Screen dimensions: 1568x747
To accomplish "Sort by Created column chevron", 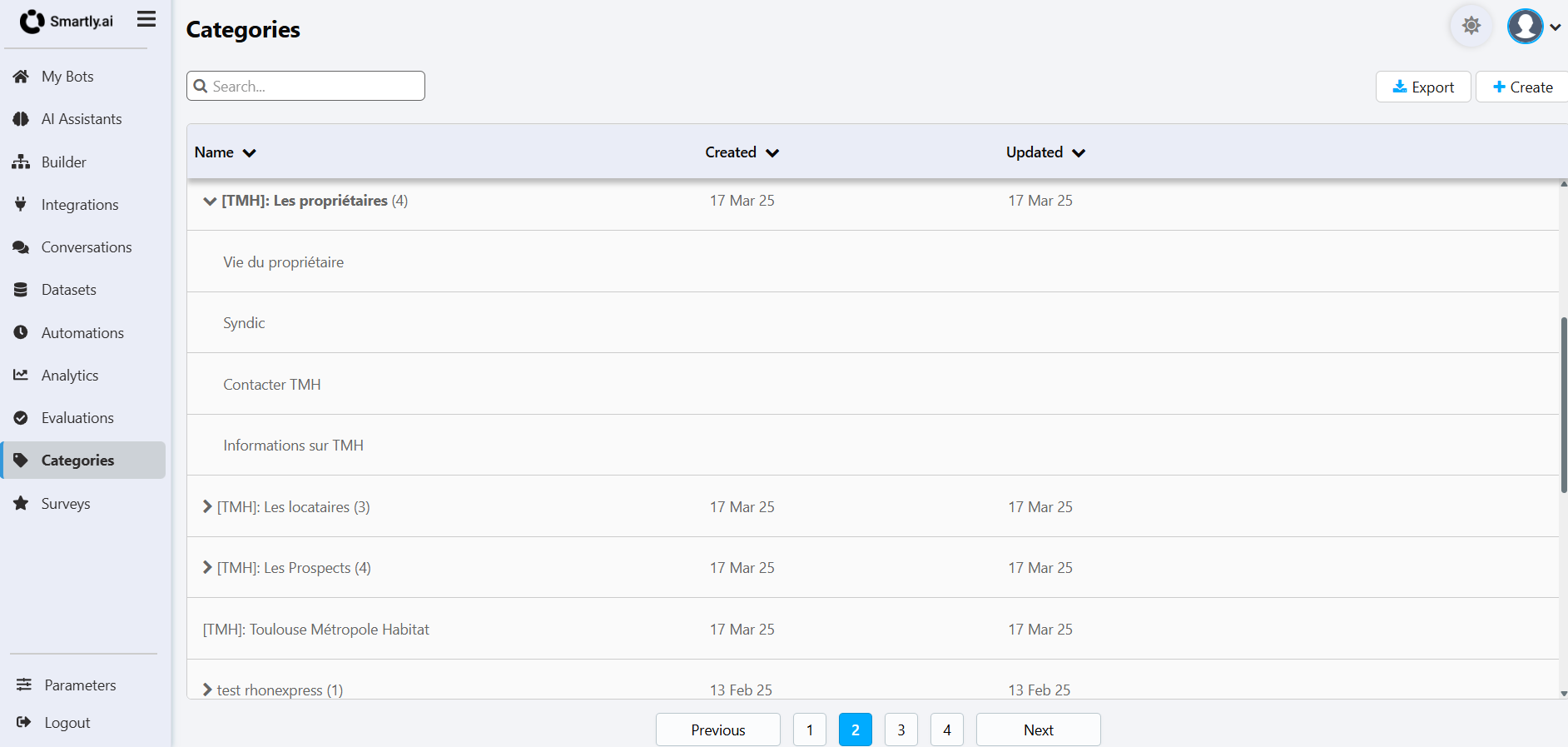I will [772, 152].
